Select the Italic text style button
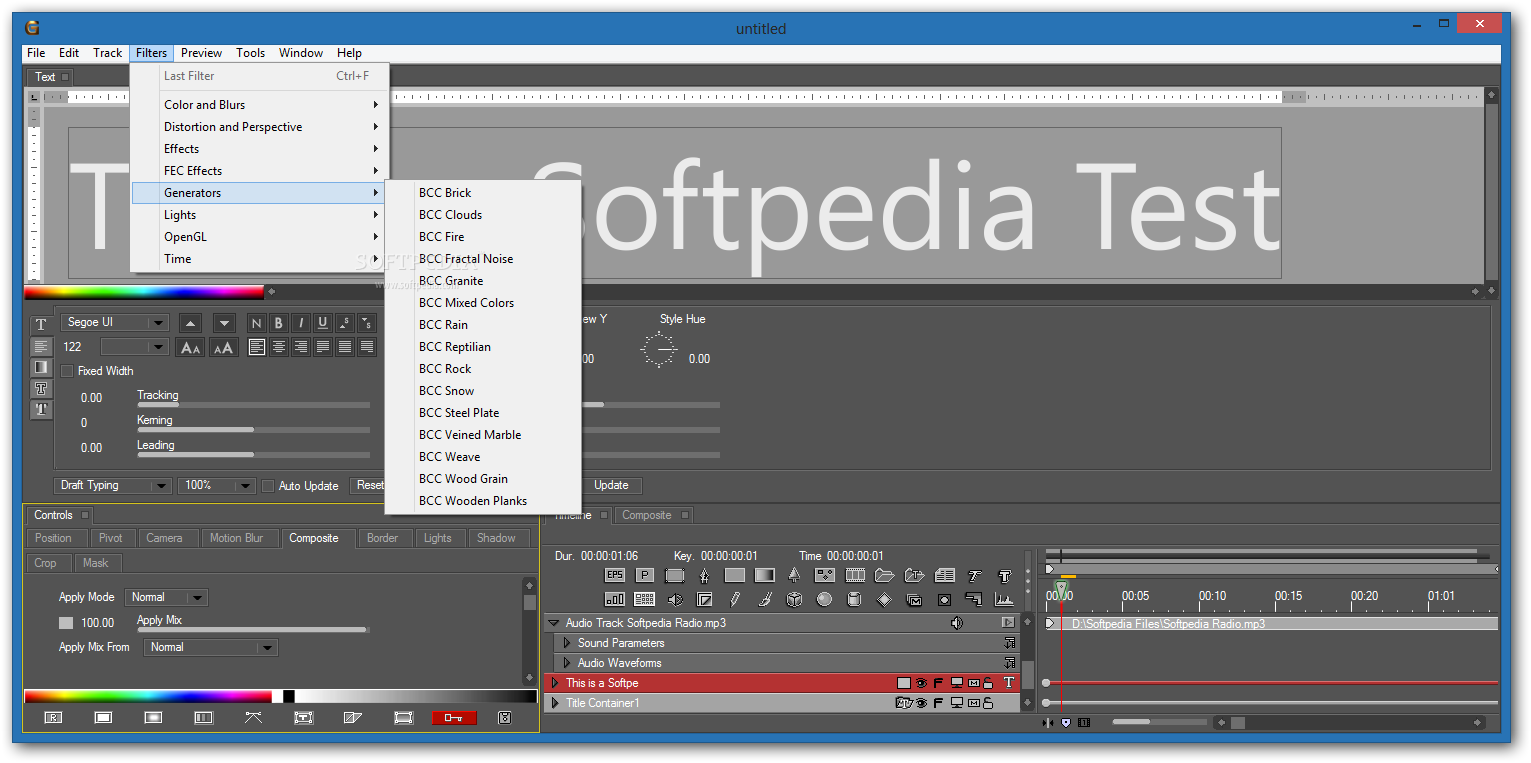Image resolution: width=1531 pixels, height=763 pixels. pyautogui.click(x=300, y=322)
